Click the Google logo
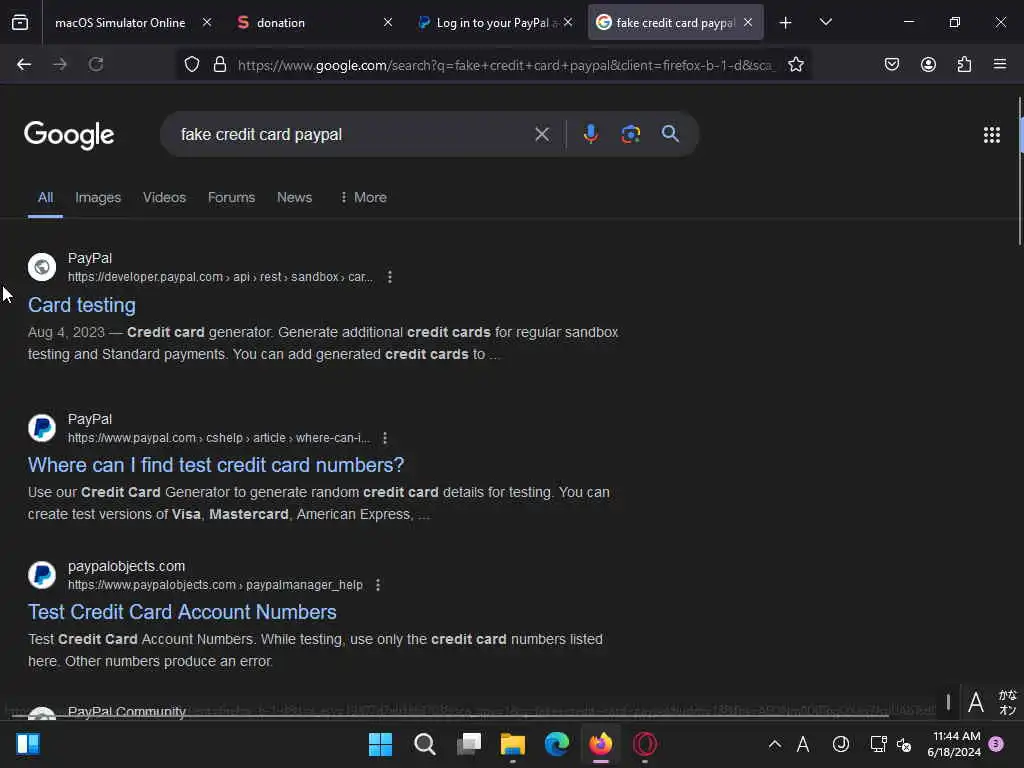 pos(69,135)
